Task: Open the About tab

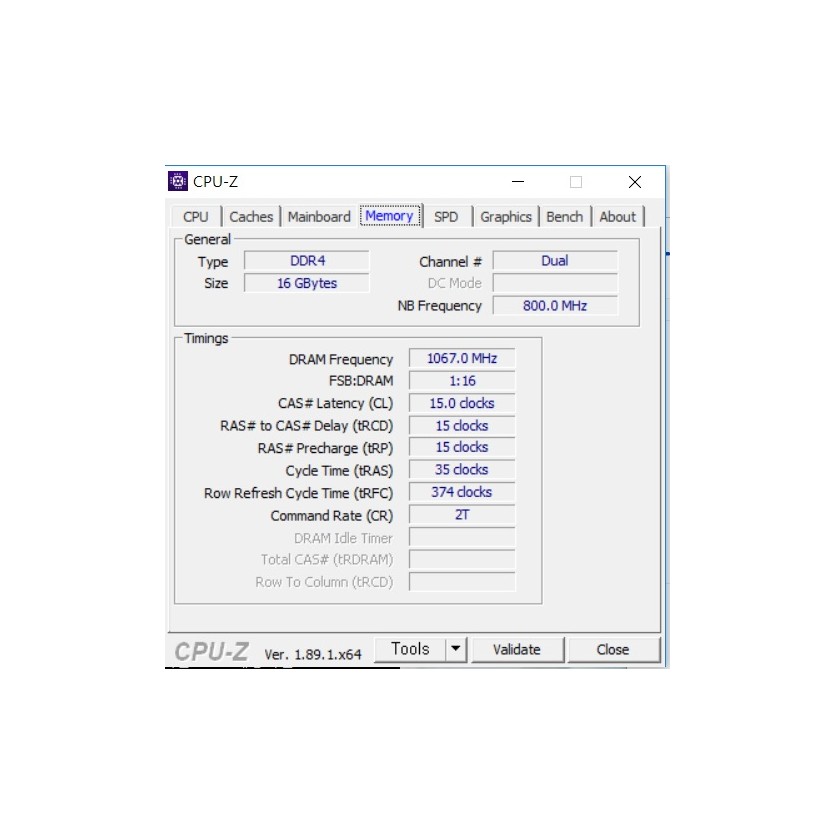Action: click(618, 217)
